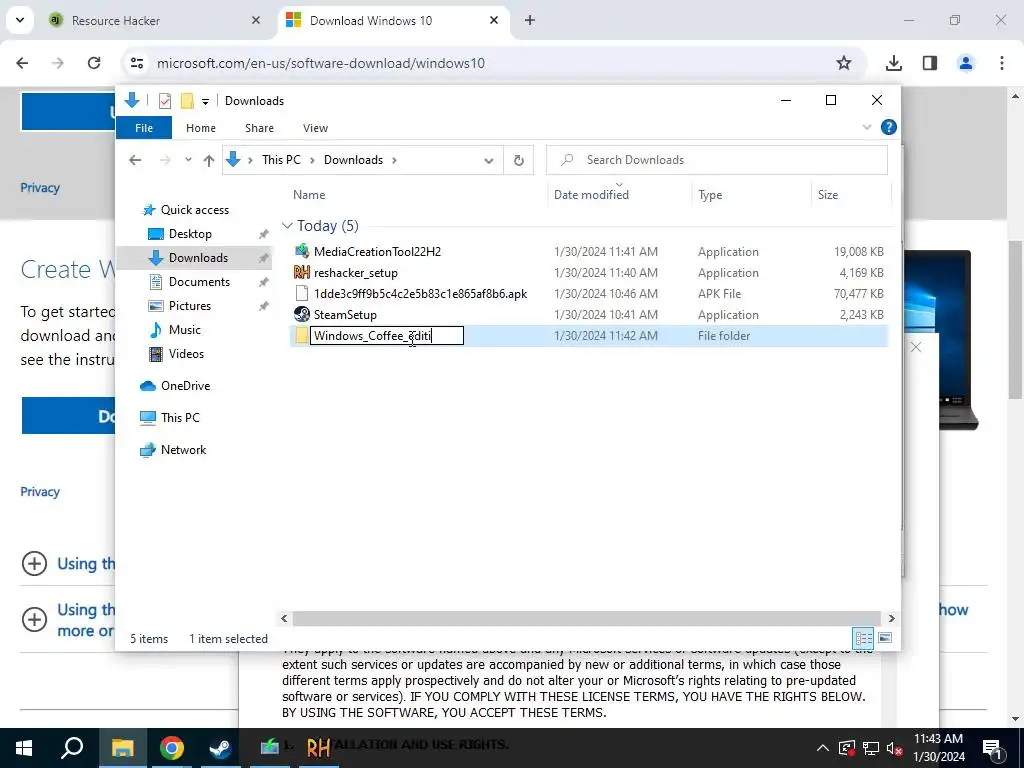Image resolution: width=1024 pixels, height=768 pixels.
Task: Click the Search Downloads field
Action: [716, 160]
